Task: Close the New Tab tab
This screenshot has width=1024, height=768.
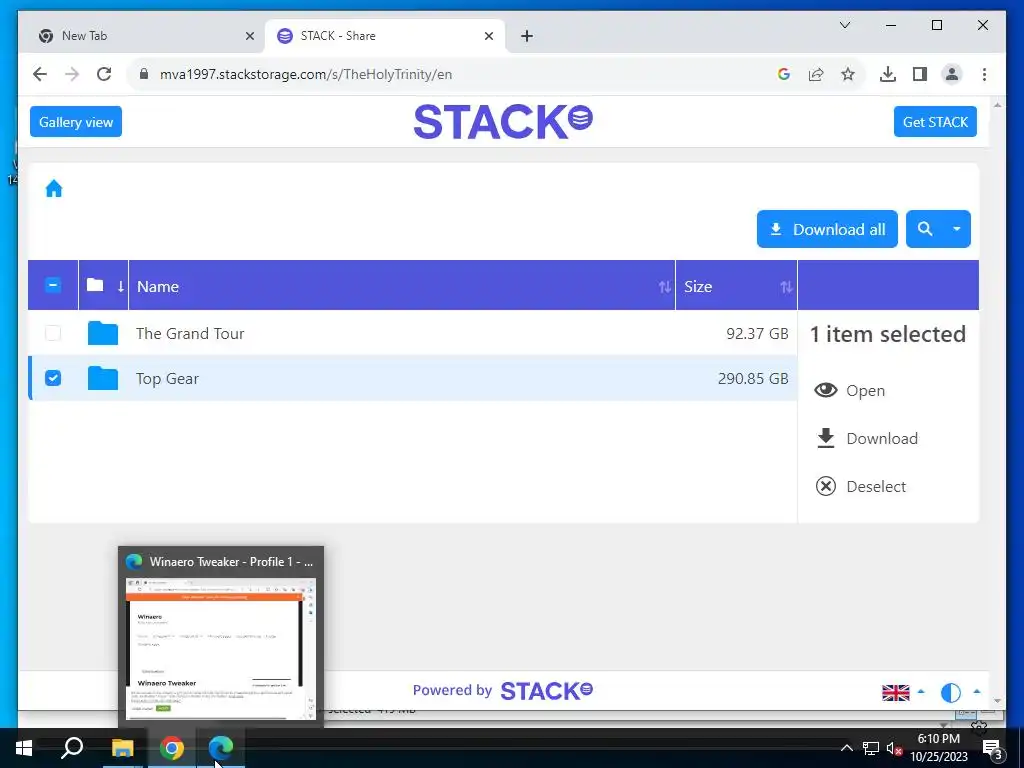Action: (x=249, y=36)
